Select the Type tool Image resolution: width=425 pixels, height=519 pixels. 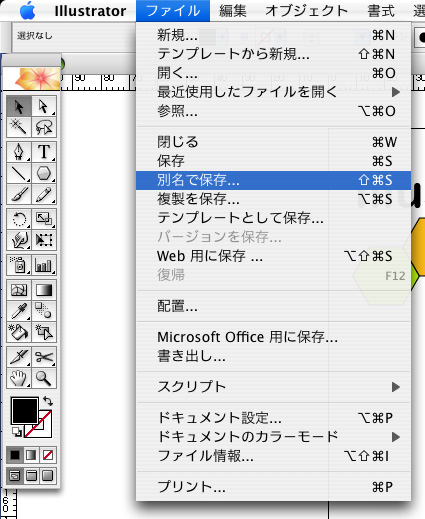44,152
